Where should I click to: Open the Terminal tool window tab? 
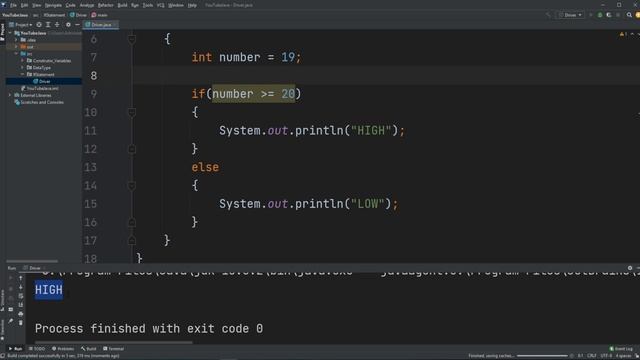113,349
